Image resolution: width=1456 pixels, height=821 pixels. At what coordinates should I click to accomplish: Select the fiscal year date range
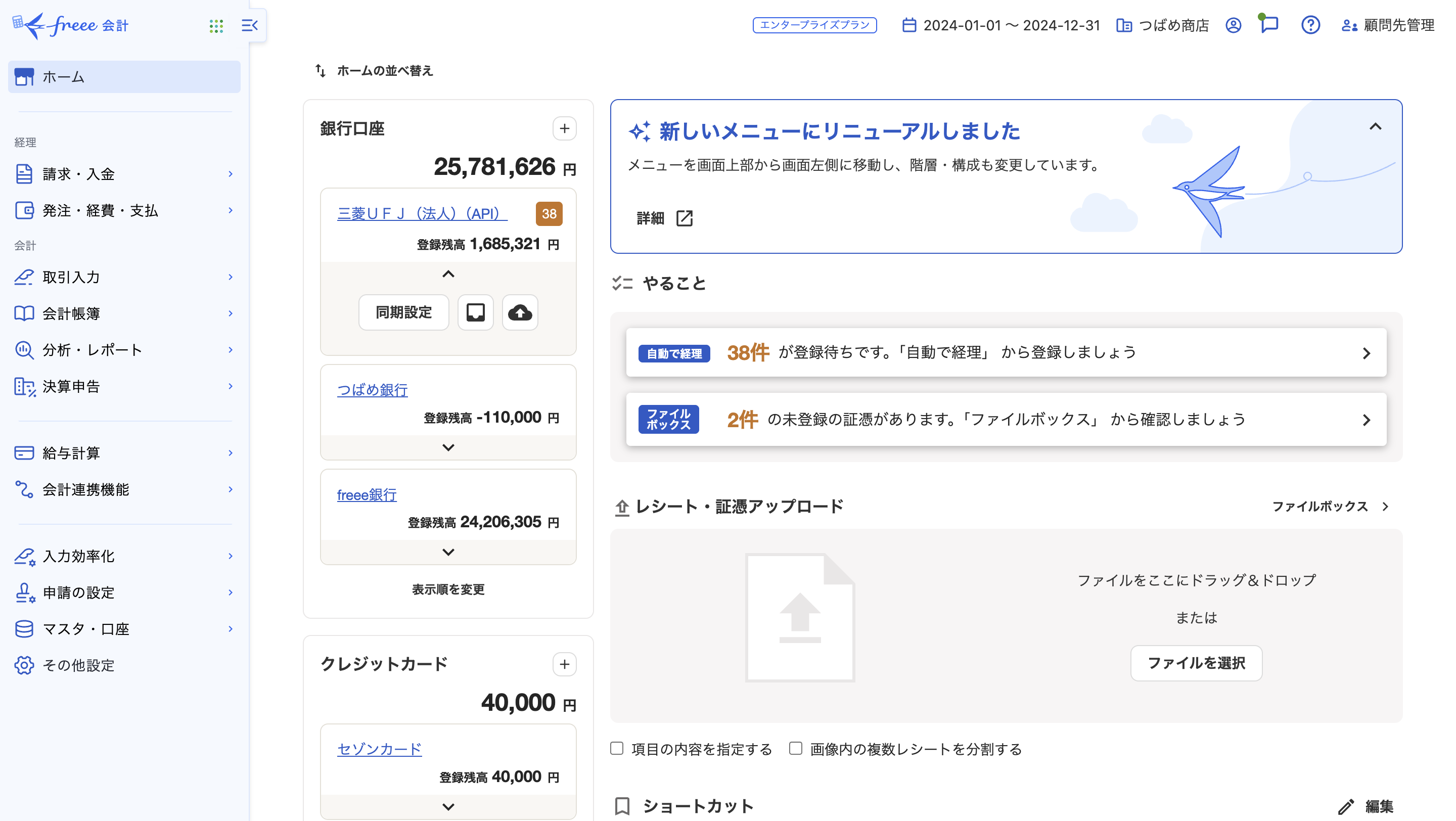1001,25
